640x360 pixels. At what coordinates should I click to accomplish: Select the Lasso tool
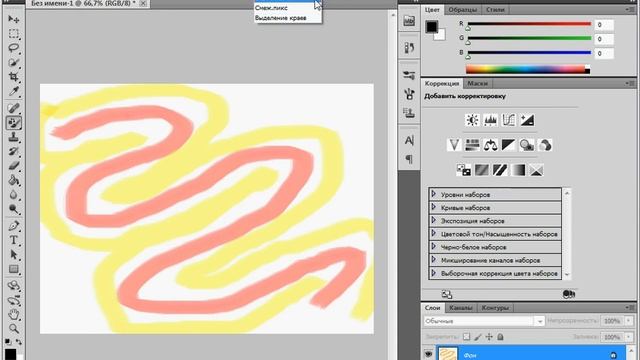click(13, 48)
